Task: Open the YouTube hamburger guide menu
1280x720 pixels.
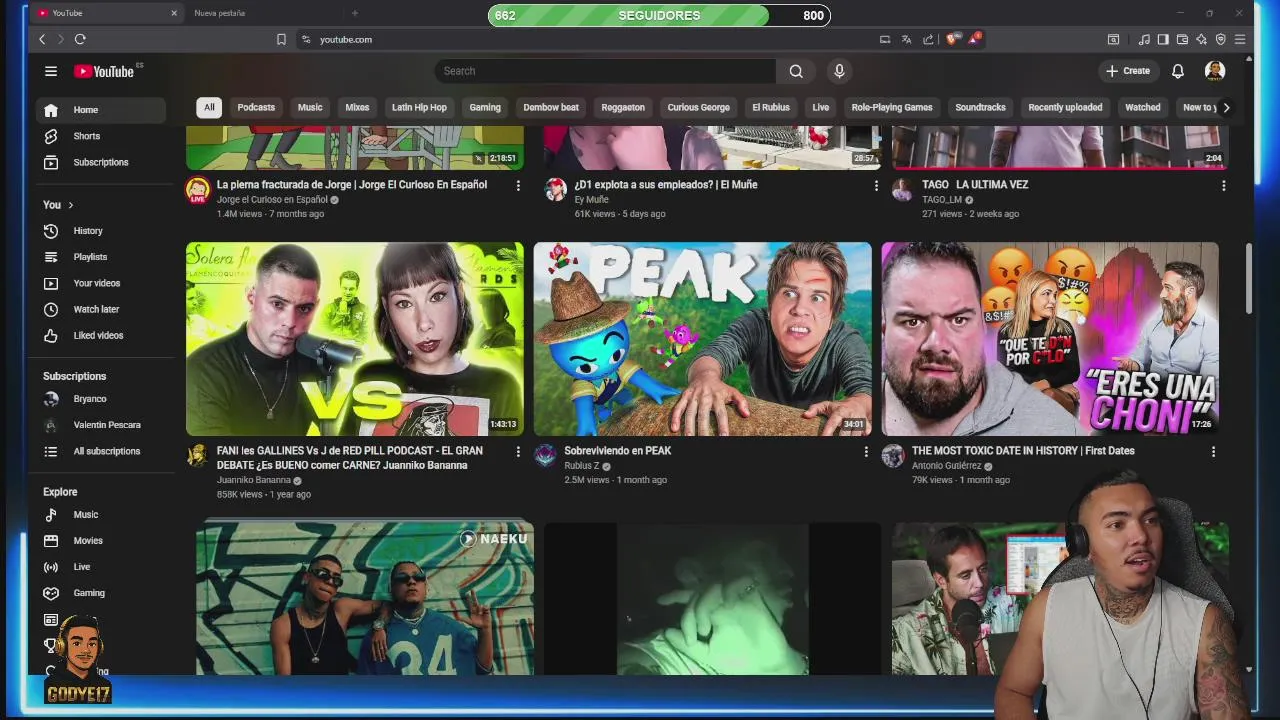Action: pyautogui.click(x=51, y=71)
